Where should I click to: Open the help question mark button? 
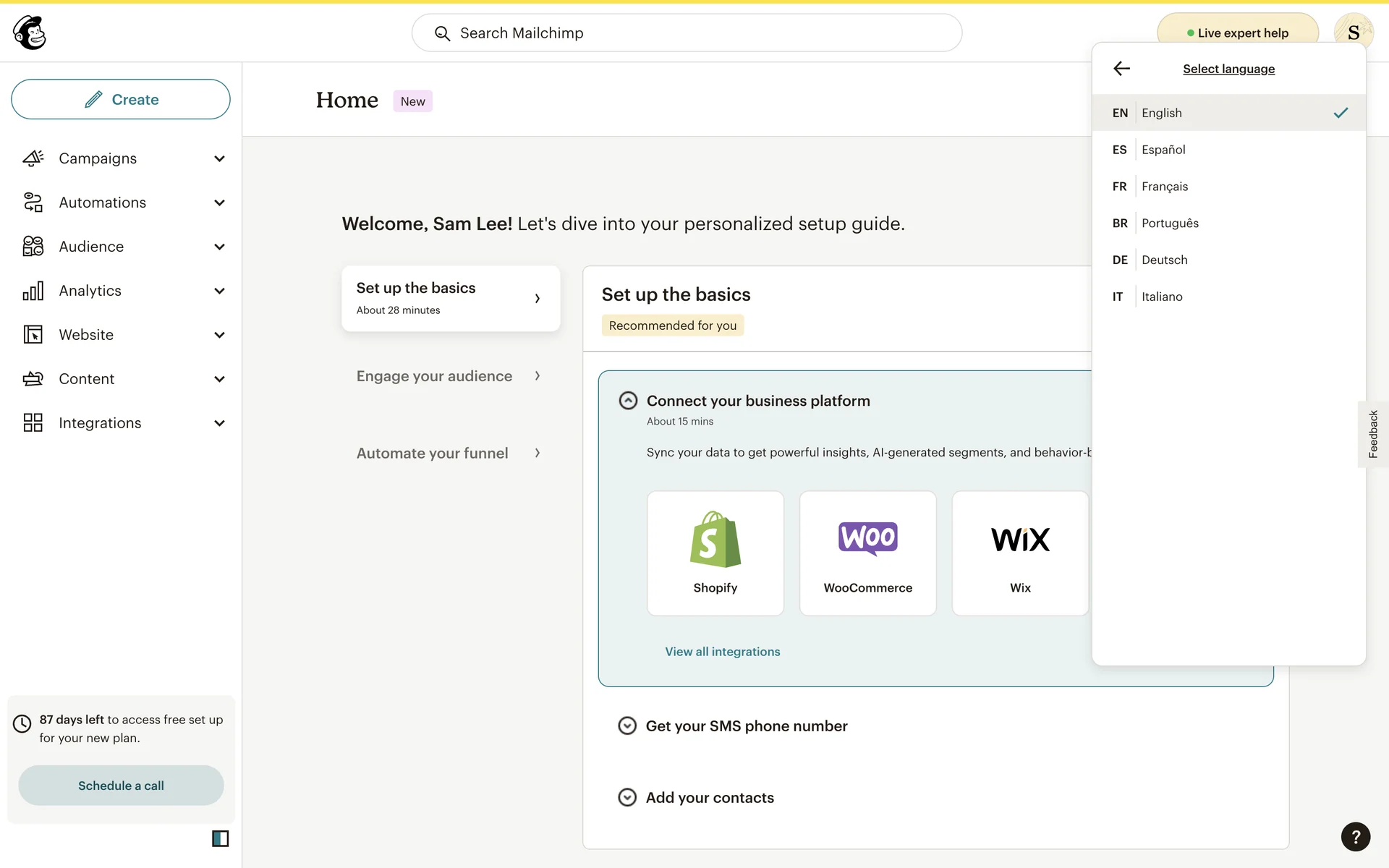point(1355,837)
